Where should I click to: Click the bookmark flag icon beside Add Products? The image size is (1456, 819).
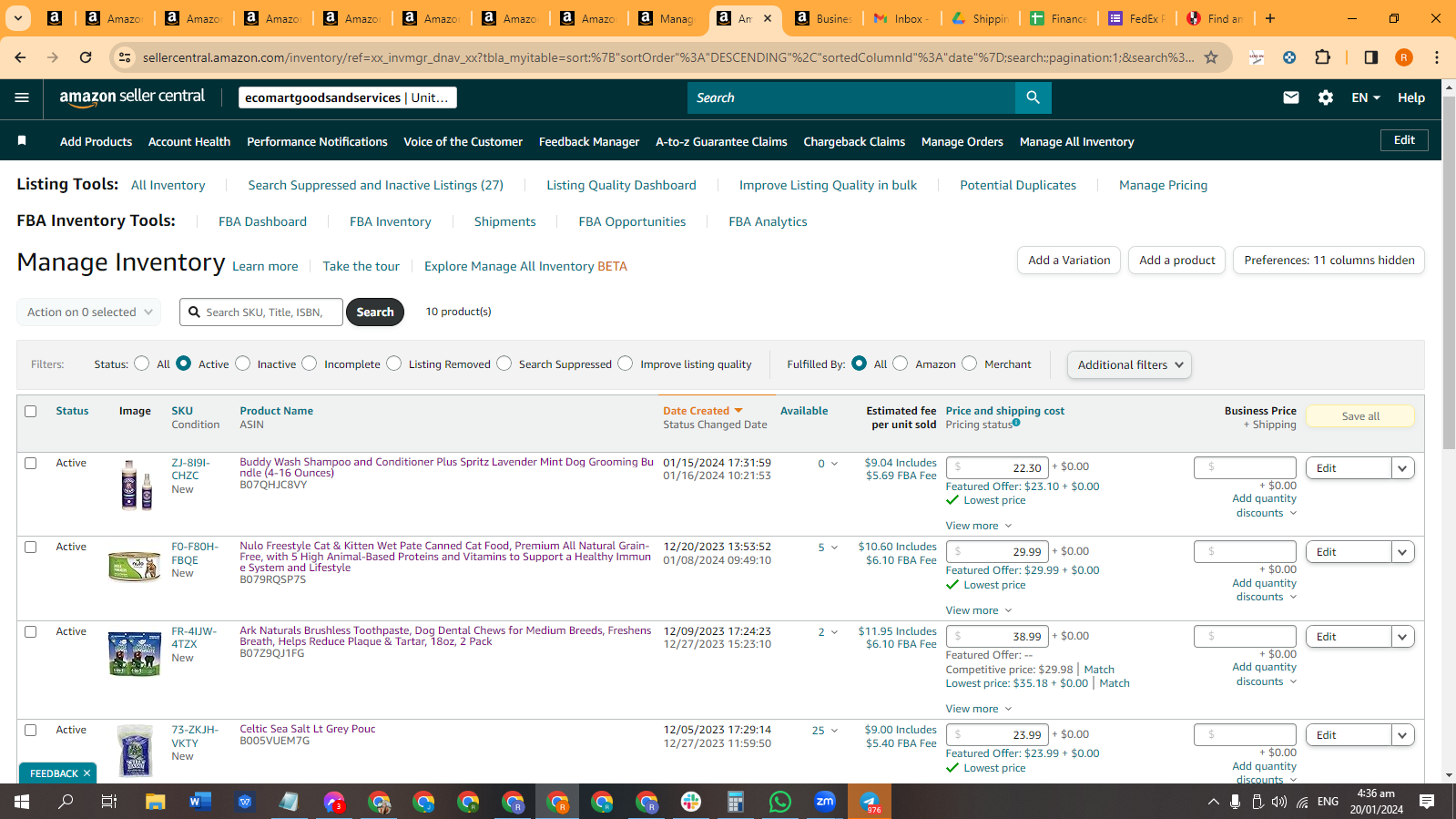[x=22, y=140]
